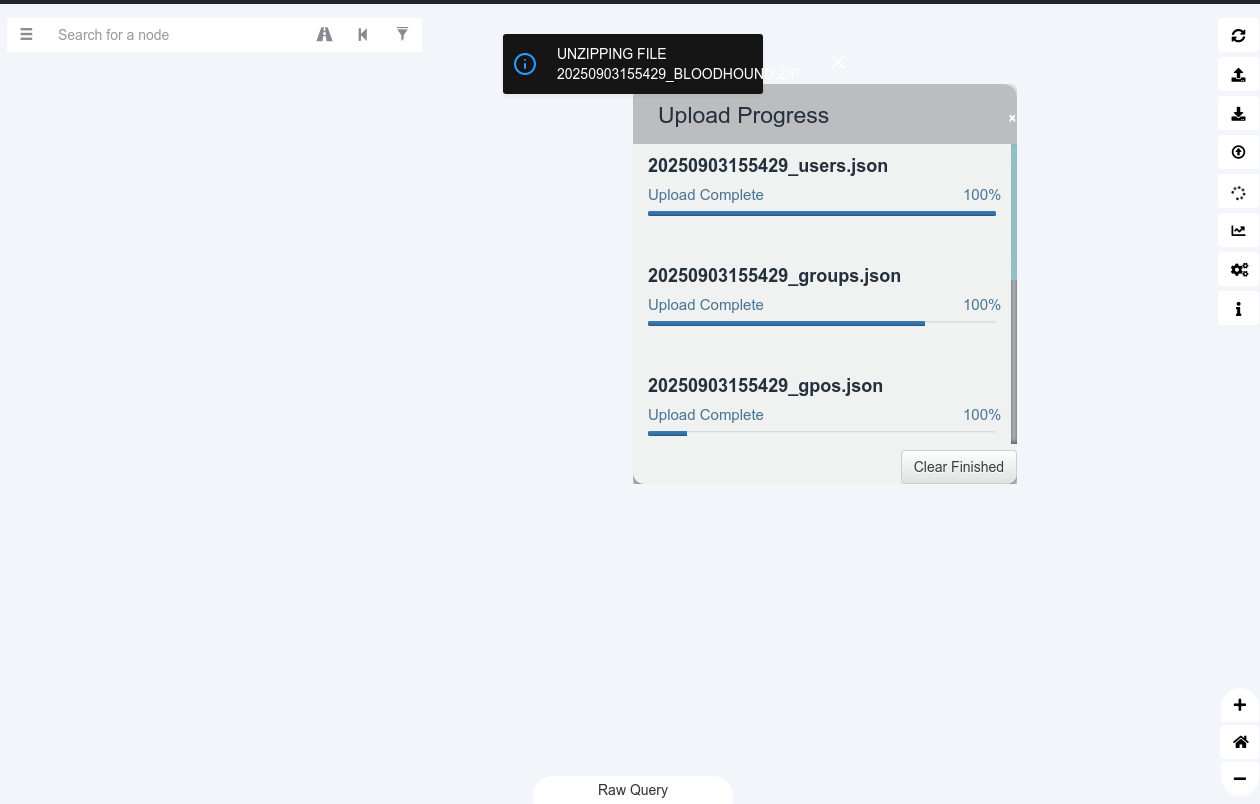1260x804 pixels.
Task: Open the upload data icon
Action: point(1238,152)
